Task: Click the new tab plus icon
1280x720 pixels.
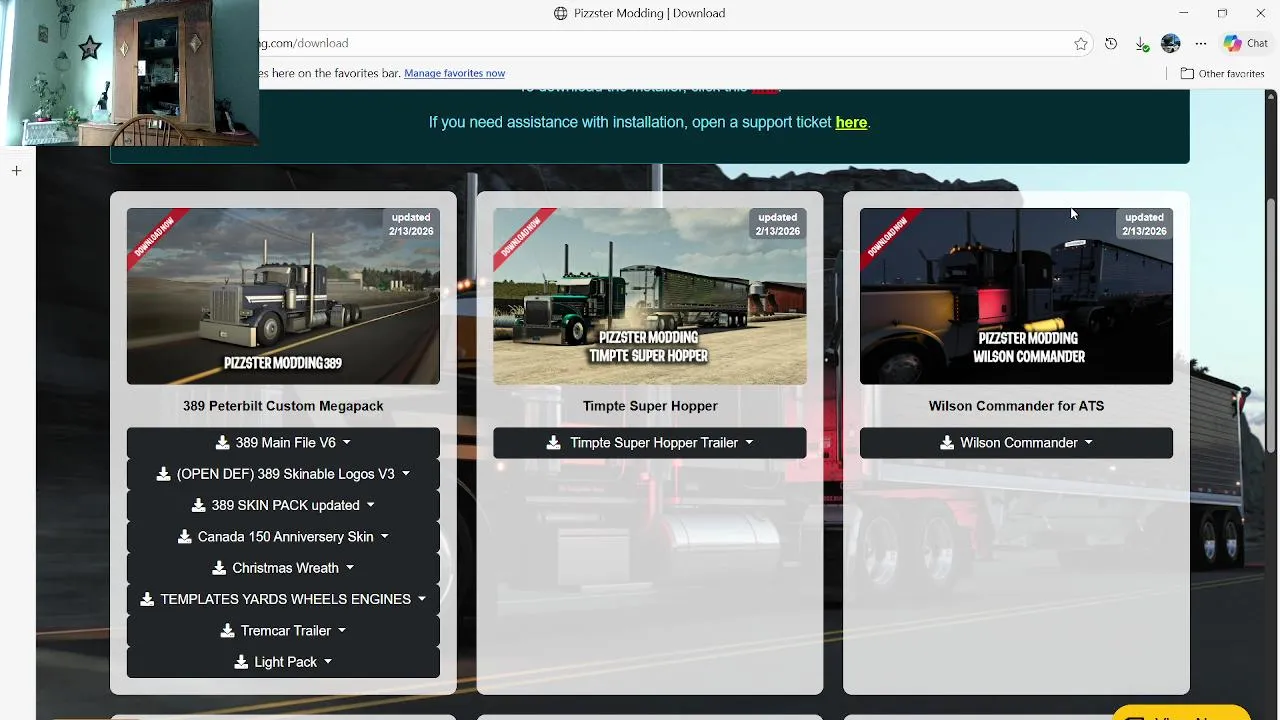Action: 16,171
